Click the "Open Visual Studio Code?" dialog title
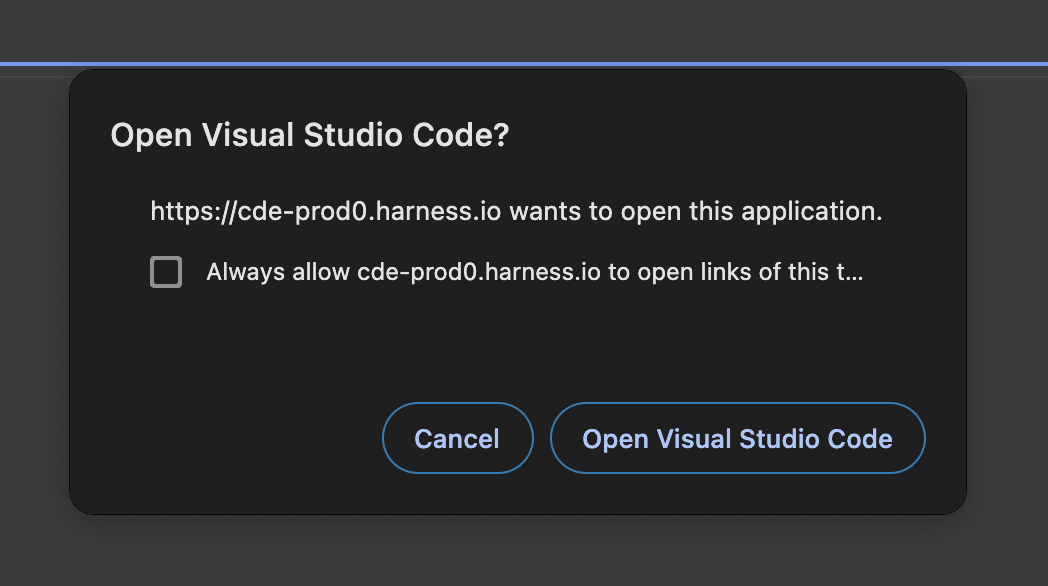Image resolution: width=1048 pixels, height=586 pixels. 309,136
